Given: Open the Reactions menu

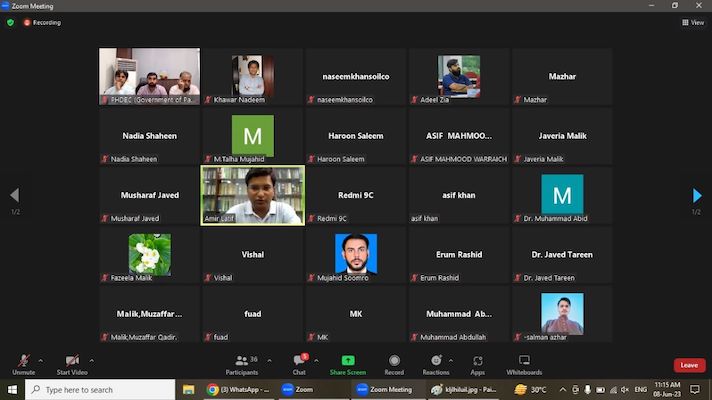Looking at the screenshot, I should (x=436, y=362).
